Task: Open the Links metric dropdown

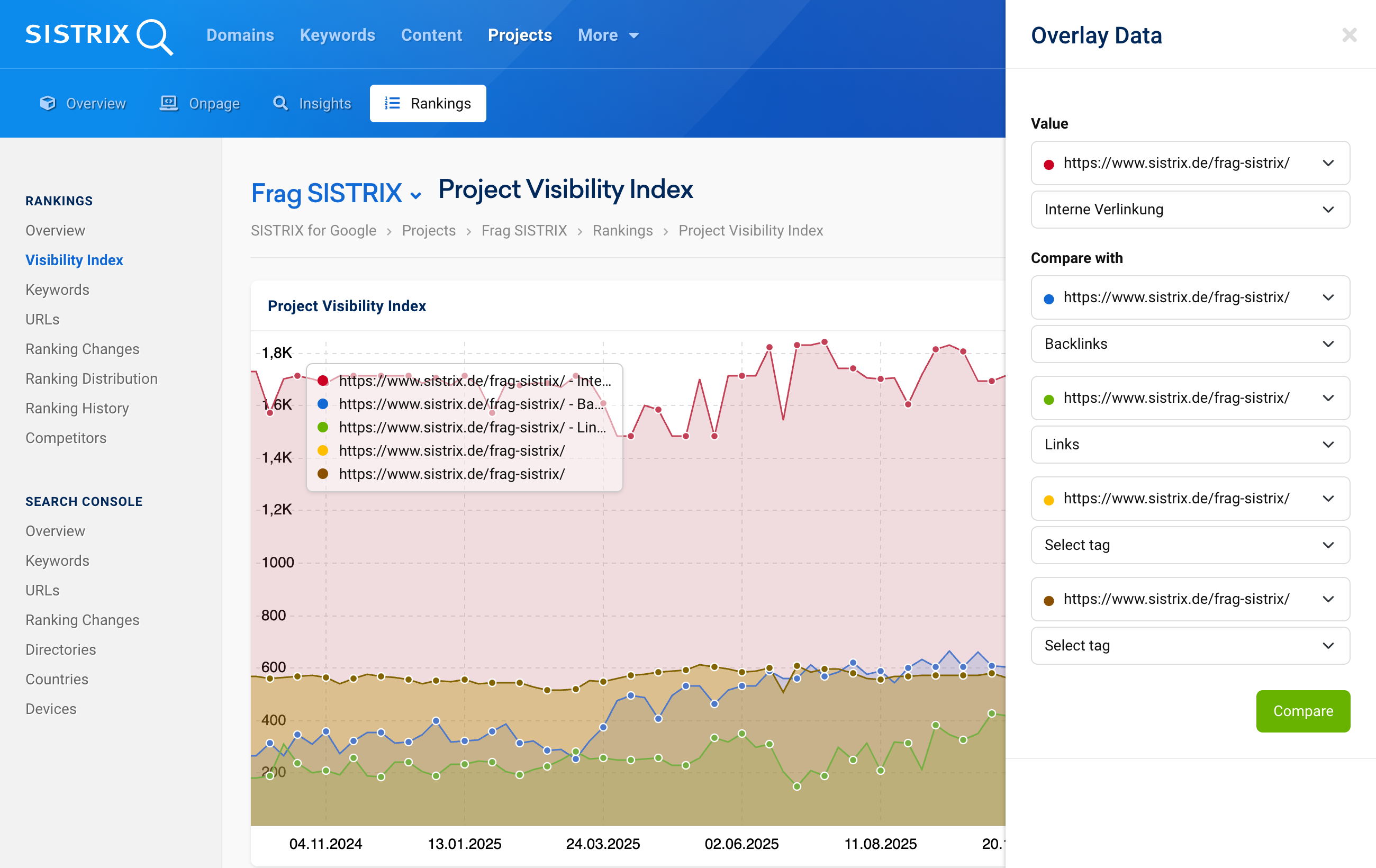Action: point(1190,445)
